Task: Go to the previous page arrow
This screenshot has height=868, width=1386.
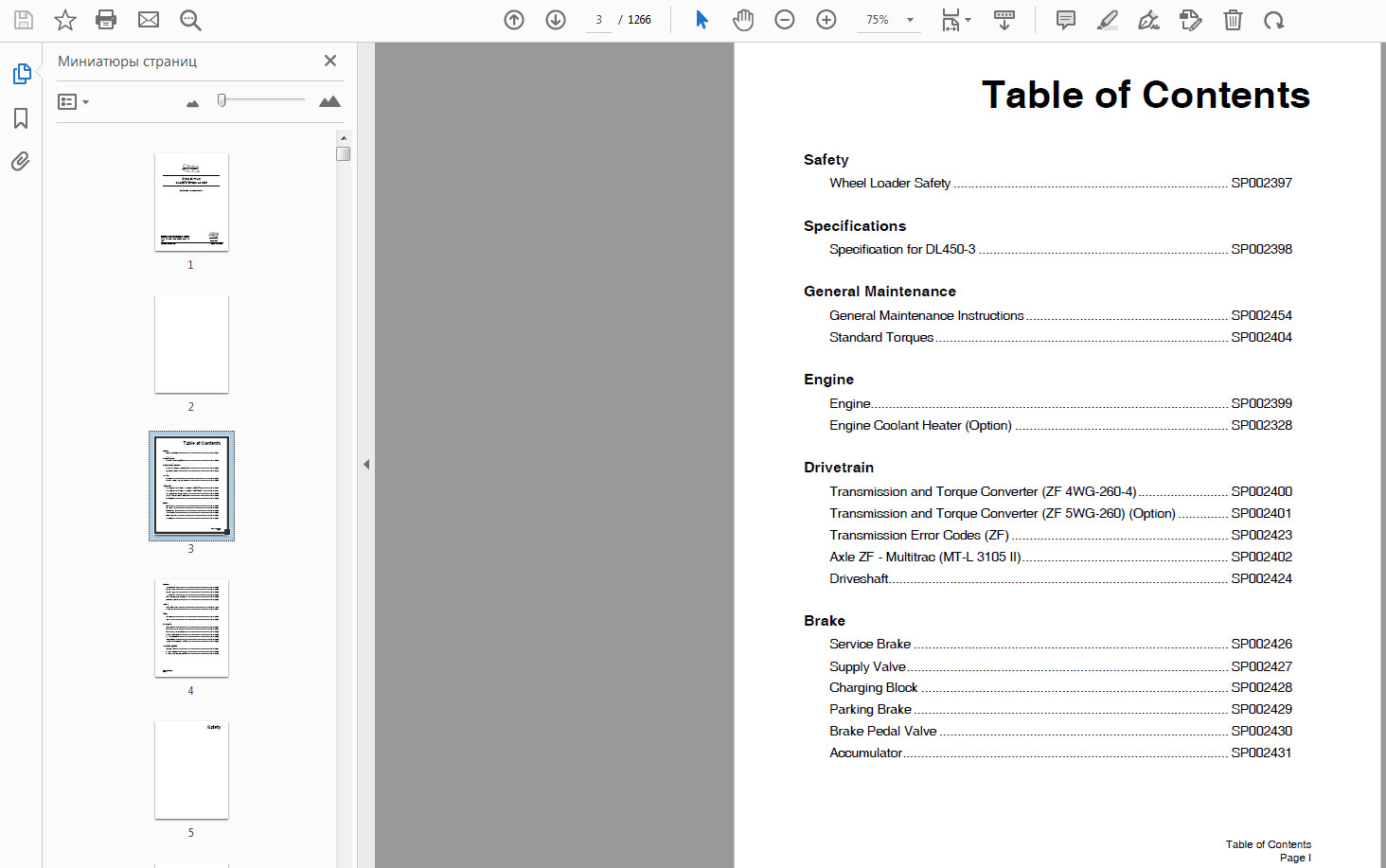Action: click(x=514, y=20)
